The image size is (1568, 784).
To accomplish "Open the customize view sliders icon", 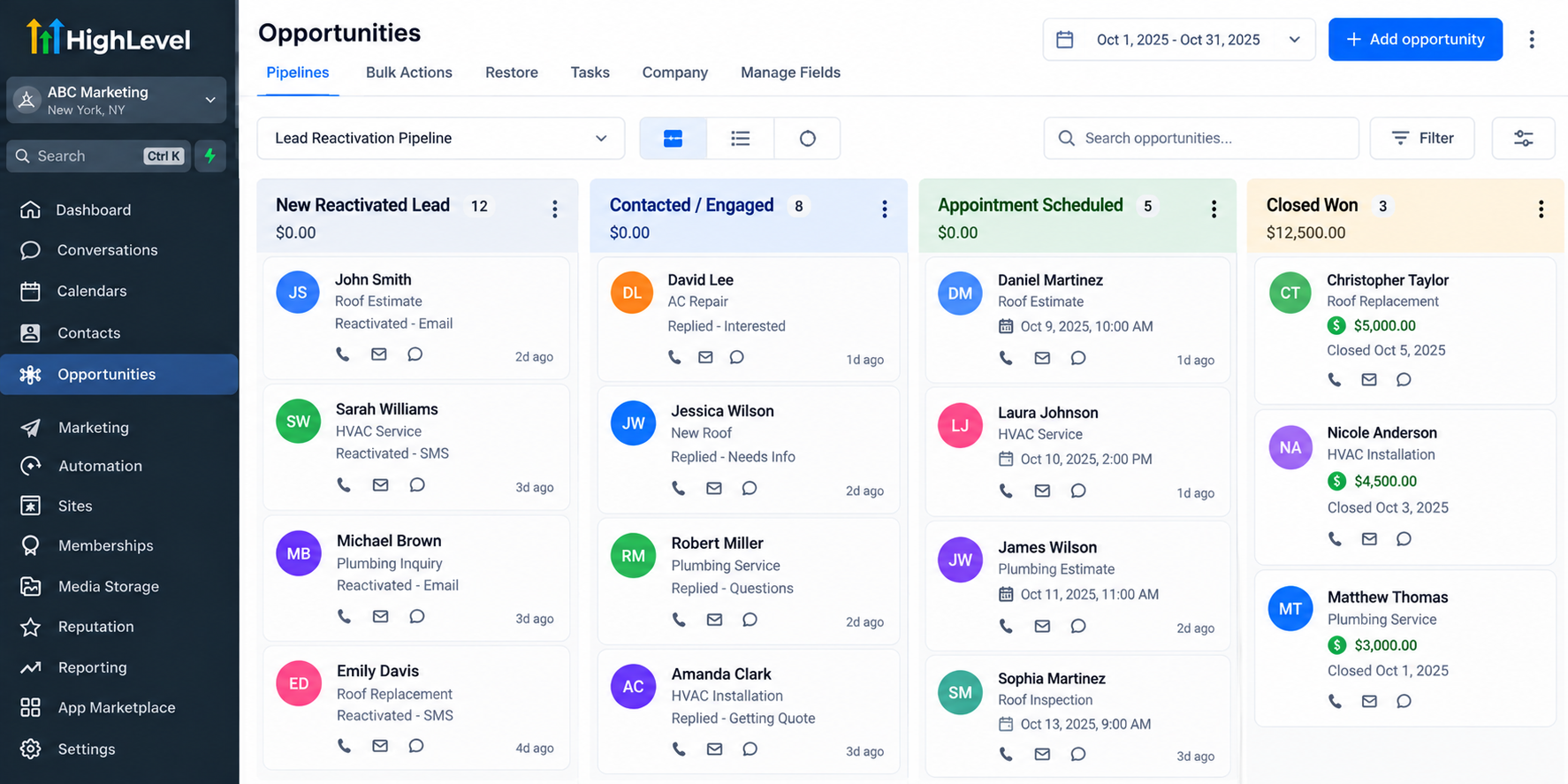I will coord(1523,138).
